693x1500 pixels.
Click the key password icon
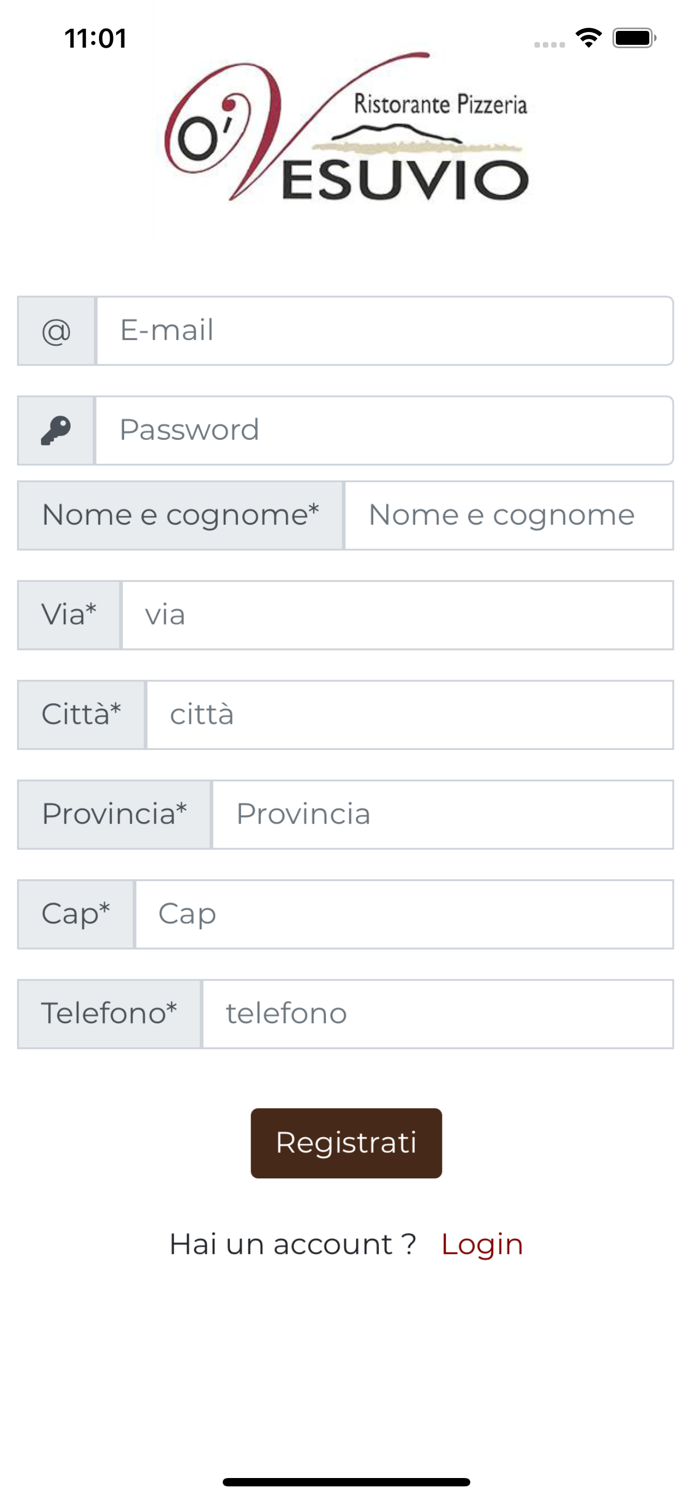pos(56,431)
